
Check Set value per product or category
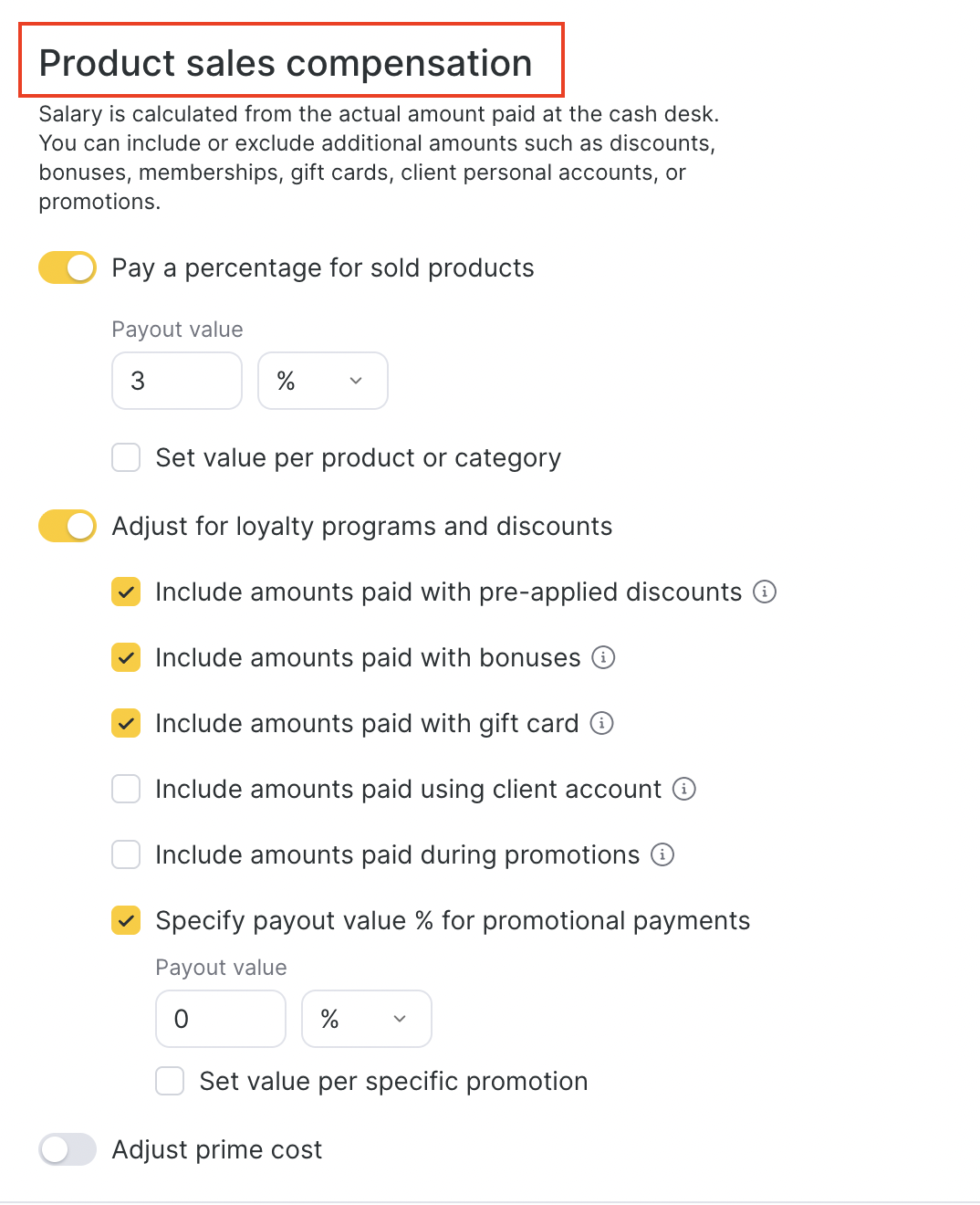(126, 457)
